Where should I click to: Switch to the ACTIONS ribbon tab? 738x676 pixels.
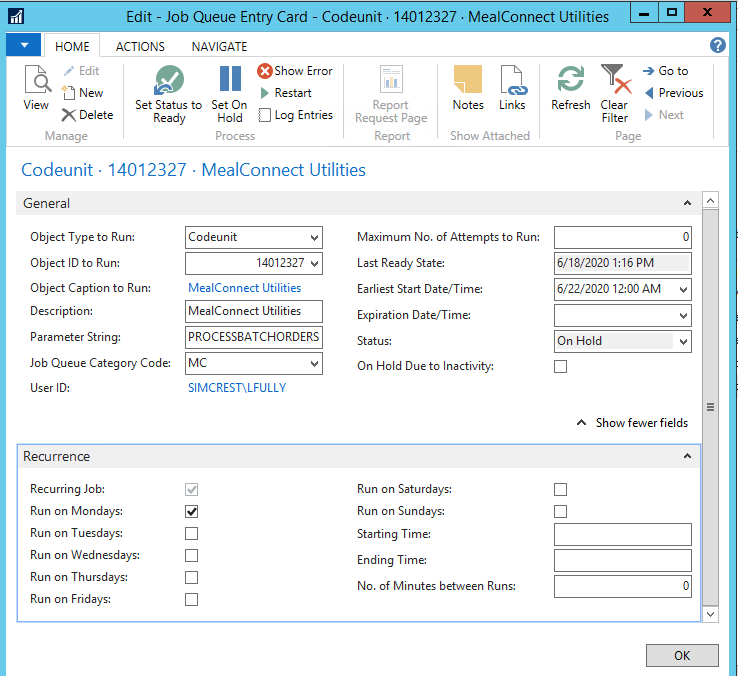(140, 47)
